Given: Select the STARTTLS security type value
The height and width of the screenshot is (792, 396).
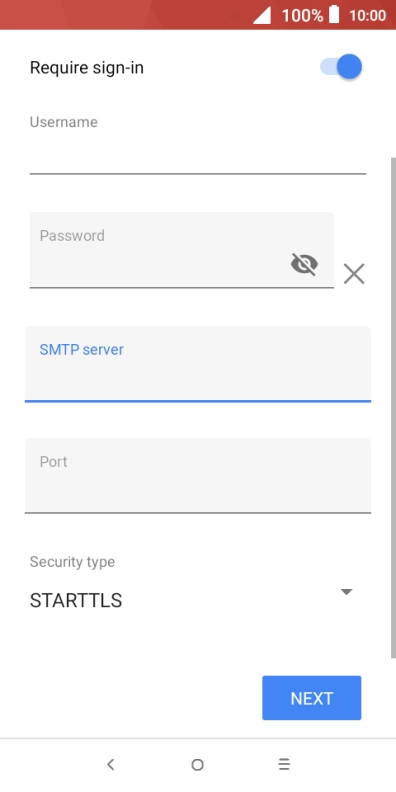Looking at the screenshot, I should [x=76, y=601].
